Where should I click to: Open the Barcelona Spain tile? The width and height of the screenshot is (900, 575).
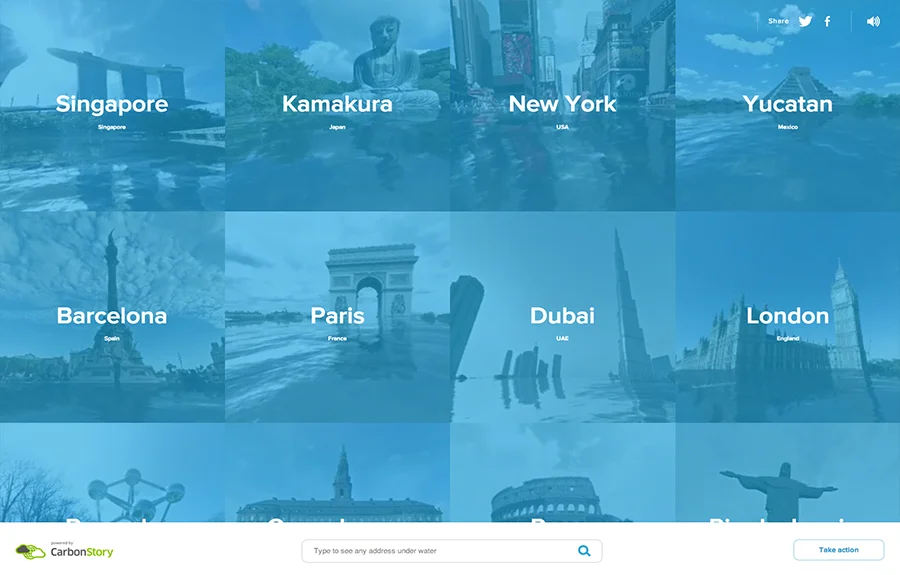(x=112, y=317)
